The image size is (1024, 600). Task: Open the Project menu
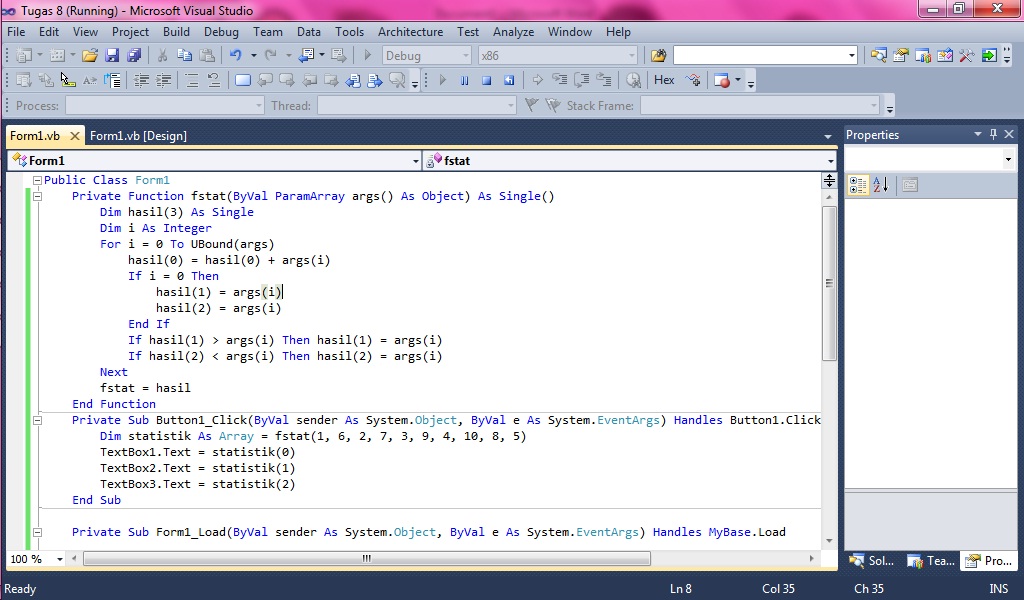(130, 31)
